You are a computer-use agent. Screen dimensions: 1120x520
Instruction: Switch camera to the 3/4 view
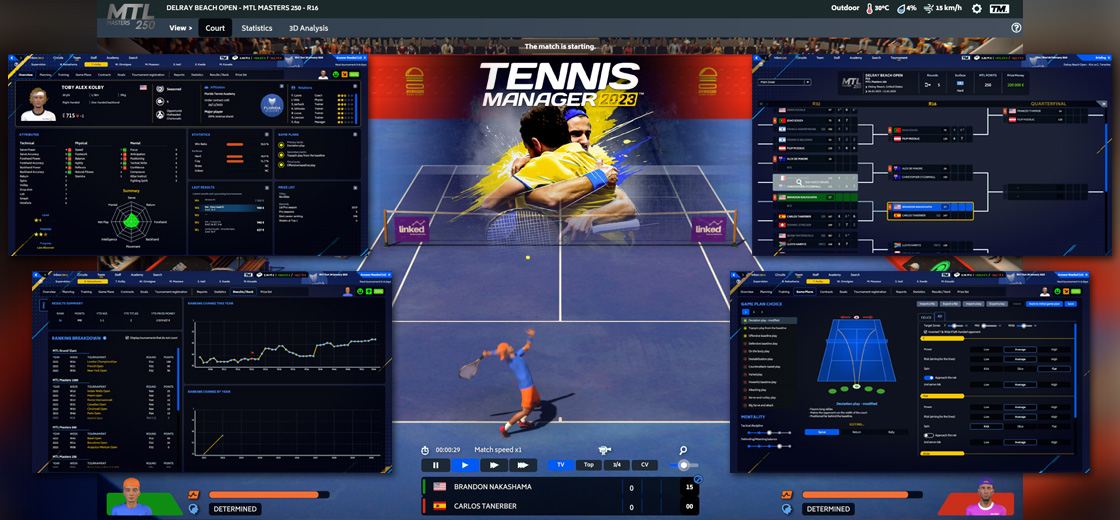(x=617, y=465)
